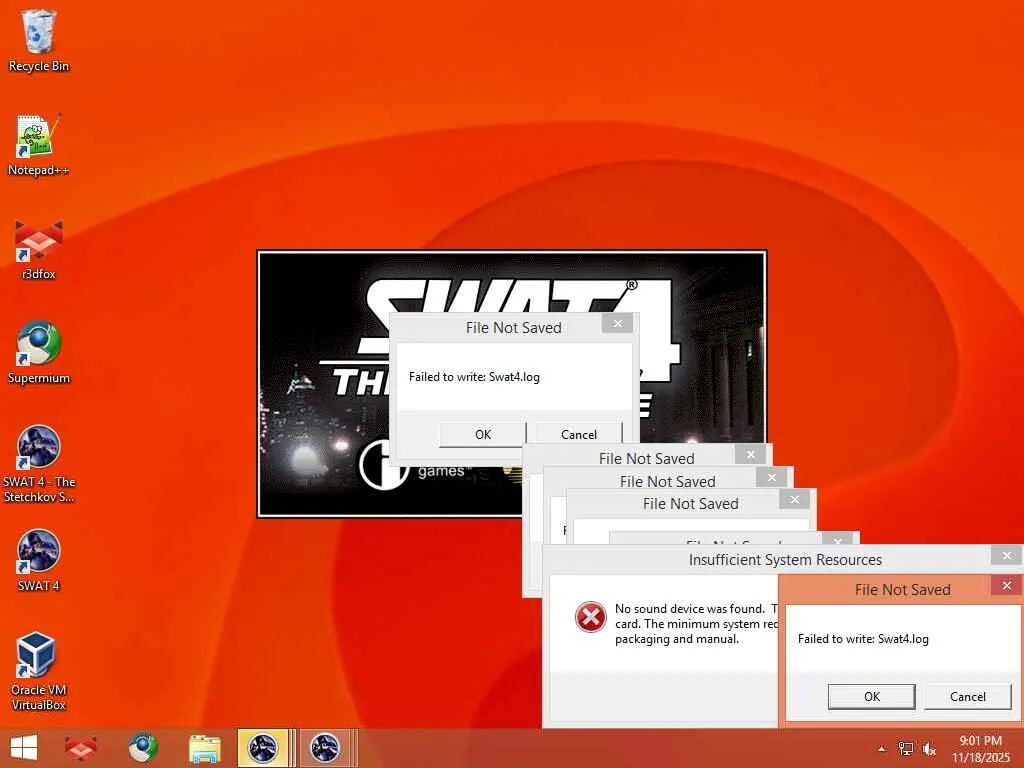Select the Supermium desktop shortcut

39,353
